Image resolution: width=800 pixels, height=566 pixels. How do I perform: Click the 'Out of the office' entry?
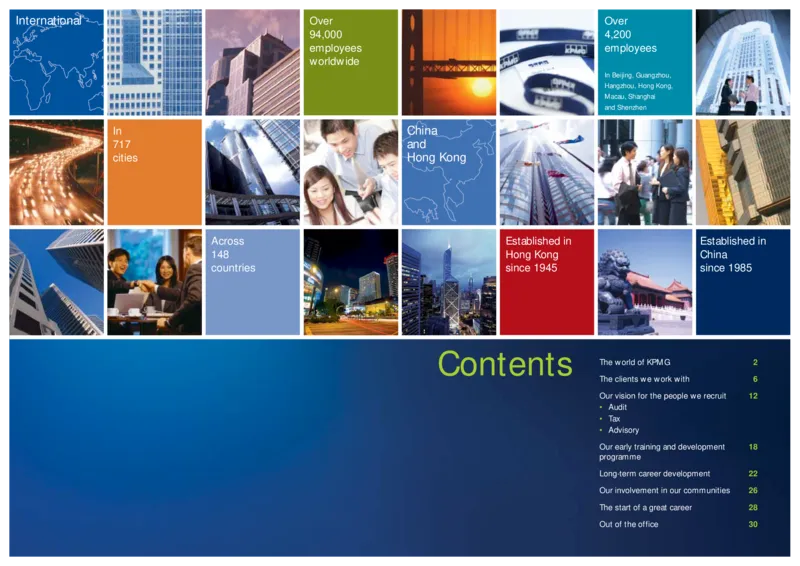[629, 524]
